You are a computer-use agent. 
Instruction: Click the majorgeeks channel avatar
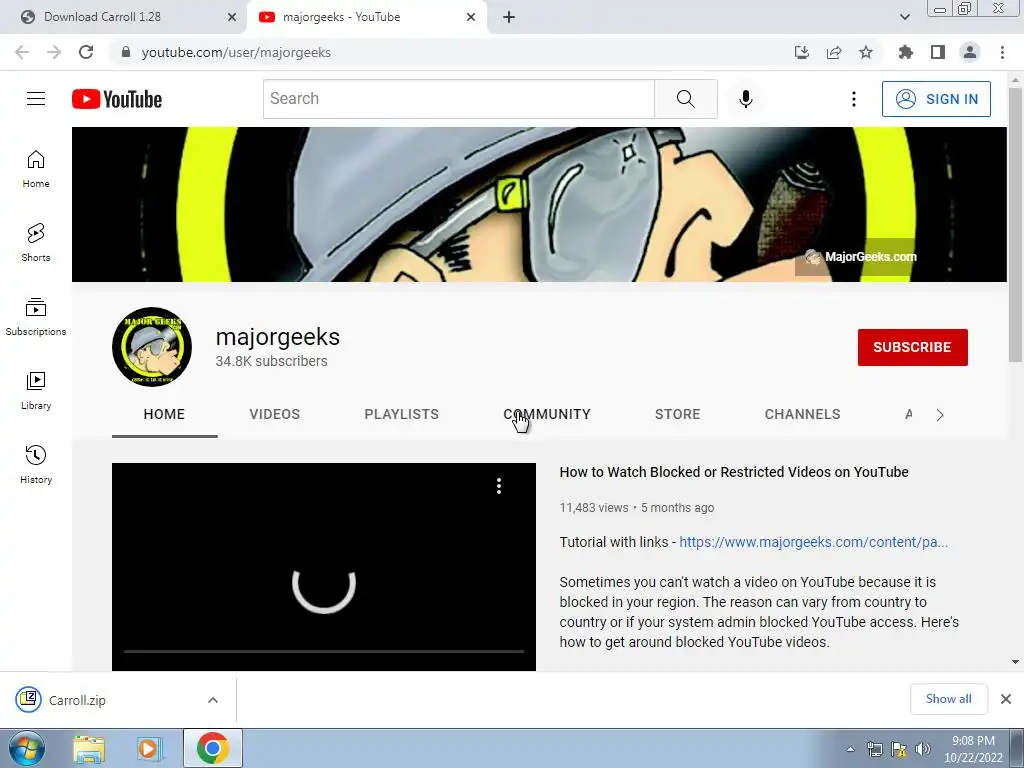[x=152, y=347]
